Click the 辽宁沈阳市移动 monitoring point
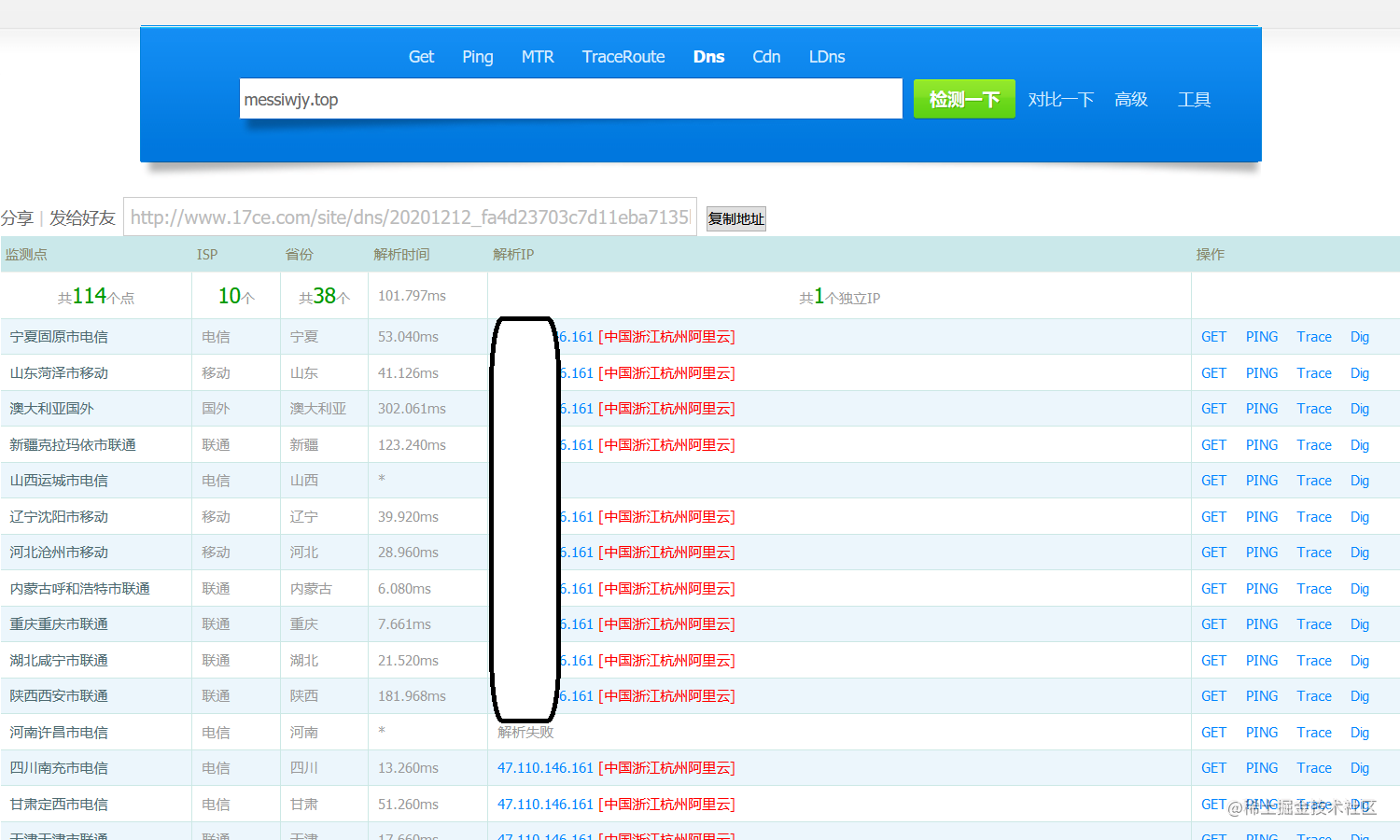1400x840 pixels. tap(59, 517)
